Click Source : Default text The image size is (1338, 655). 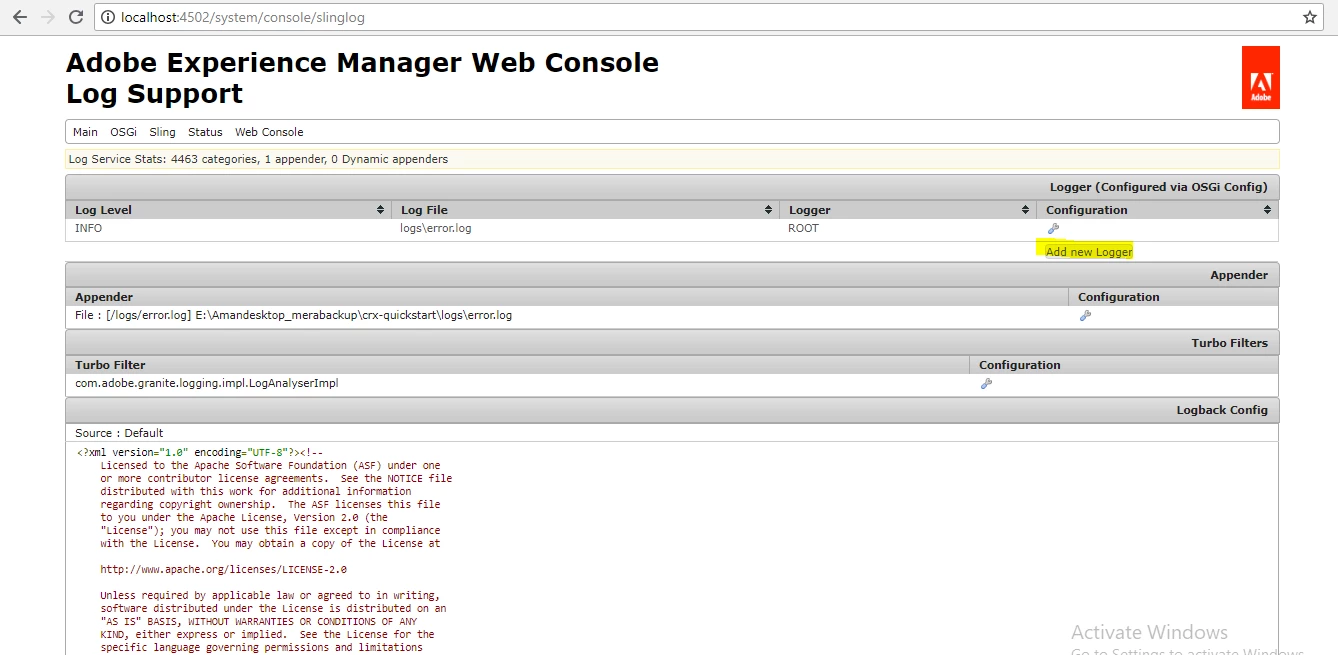point(119,433)
